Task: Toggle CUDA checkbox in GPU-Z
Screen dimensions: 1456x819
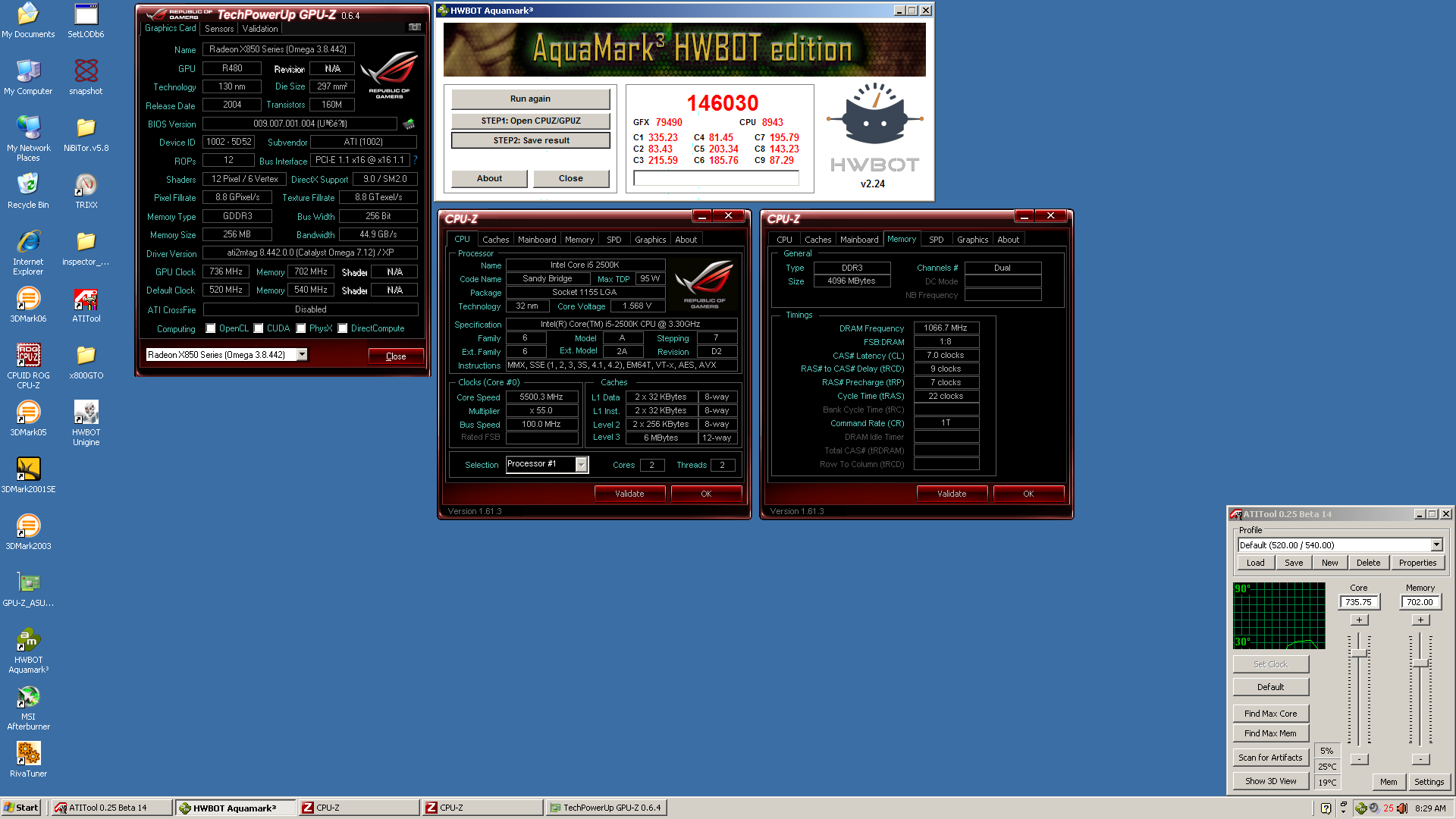Action: pyautogui.click(x=259, y=328)
